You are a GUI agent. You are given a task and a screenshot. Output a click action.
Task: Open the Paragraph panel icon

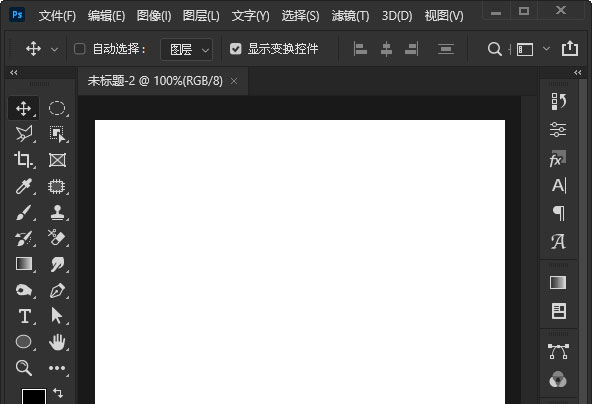pyautogui.click(x=559, y=213)
